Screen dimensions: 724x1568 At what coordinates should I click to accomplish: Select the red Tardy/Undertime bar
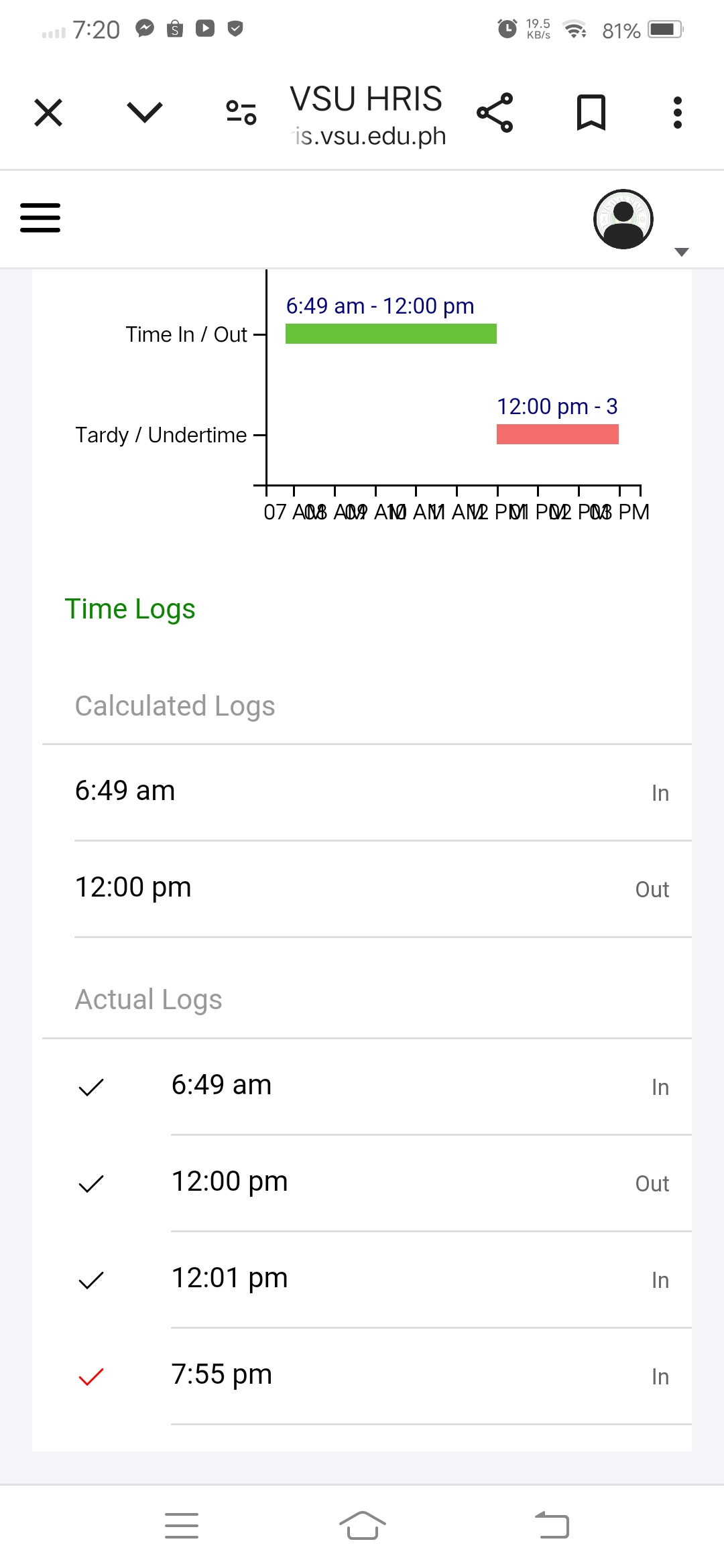557,434
